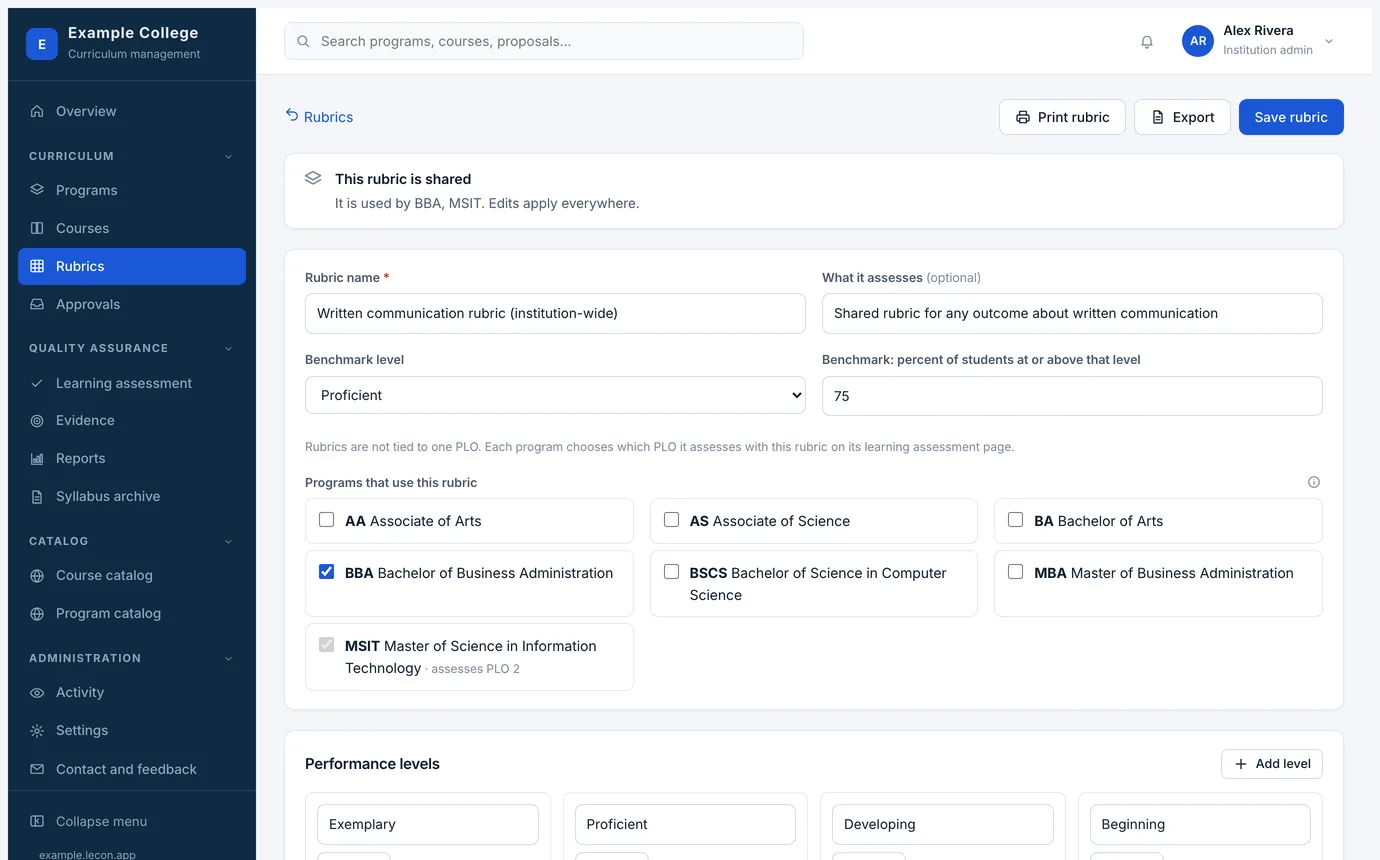Click the Syllabus archive document icon
The width and height of the screenshot is (1380, 860).
pyautogui.click(x=37, y=497)
